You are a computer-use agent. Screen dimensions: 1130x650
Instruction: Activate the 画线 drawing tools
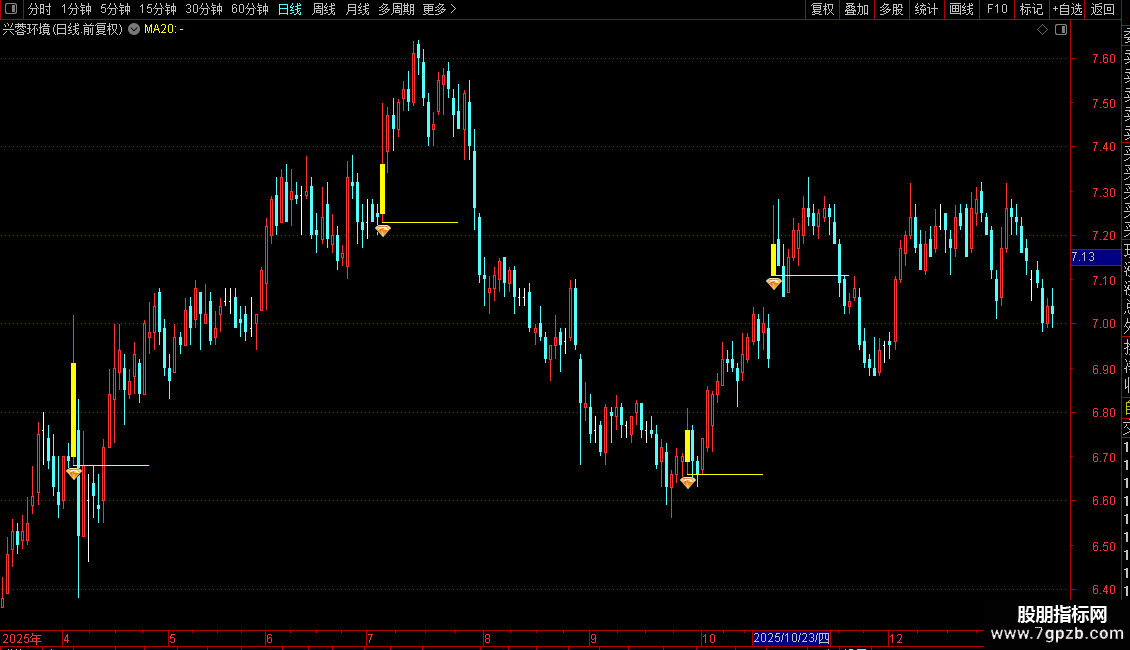(x=961, y=9)
